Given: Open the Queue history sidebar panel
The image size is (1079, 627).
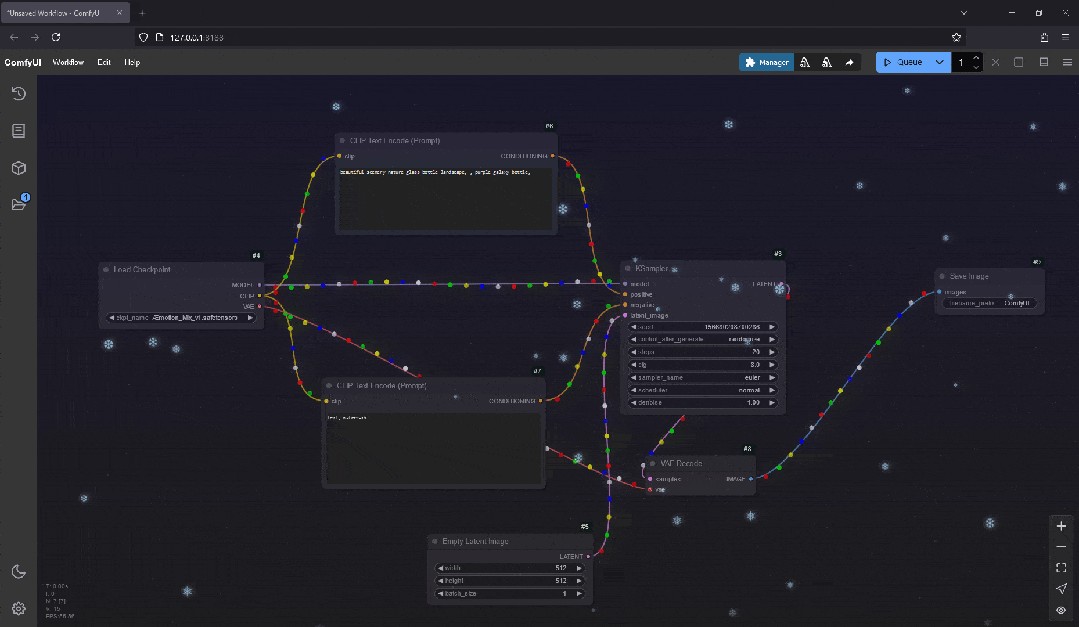Looking at the screenshot, I should click(19, 93).
